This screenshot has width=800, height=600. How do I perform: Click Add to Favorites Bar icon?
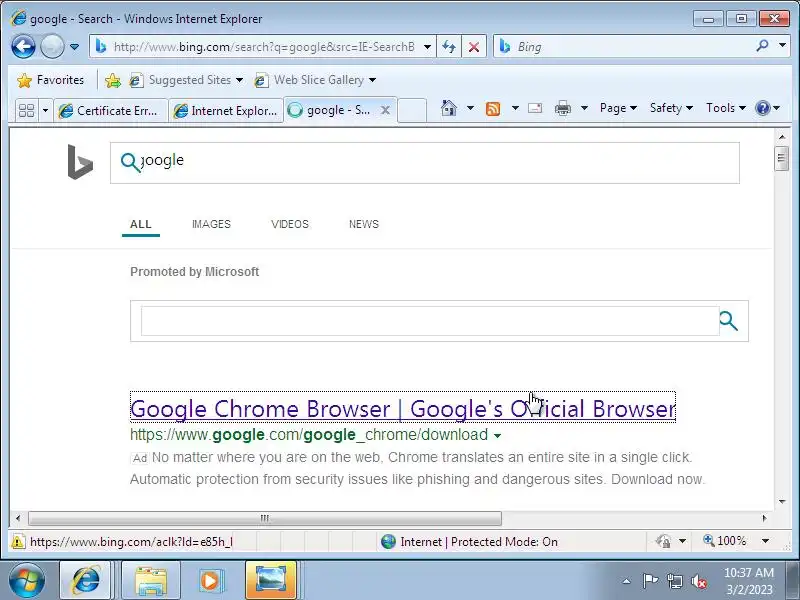[x=112, y=80]
